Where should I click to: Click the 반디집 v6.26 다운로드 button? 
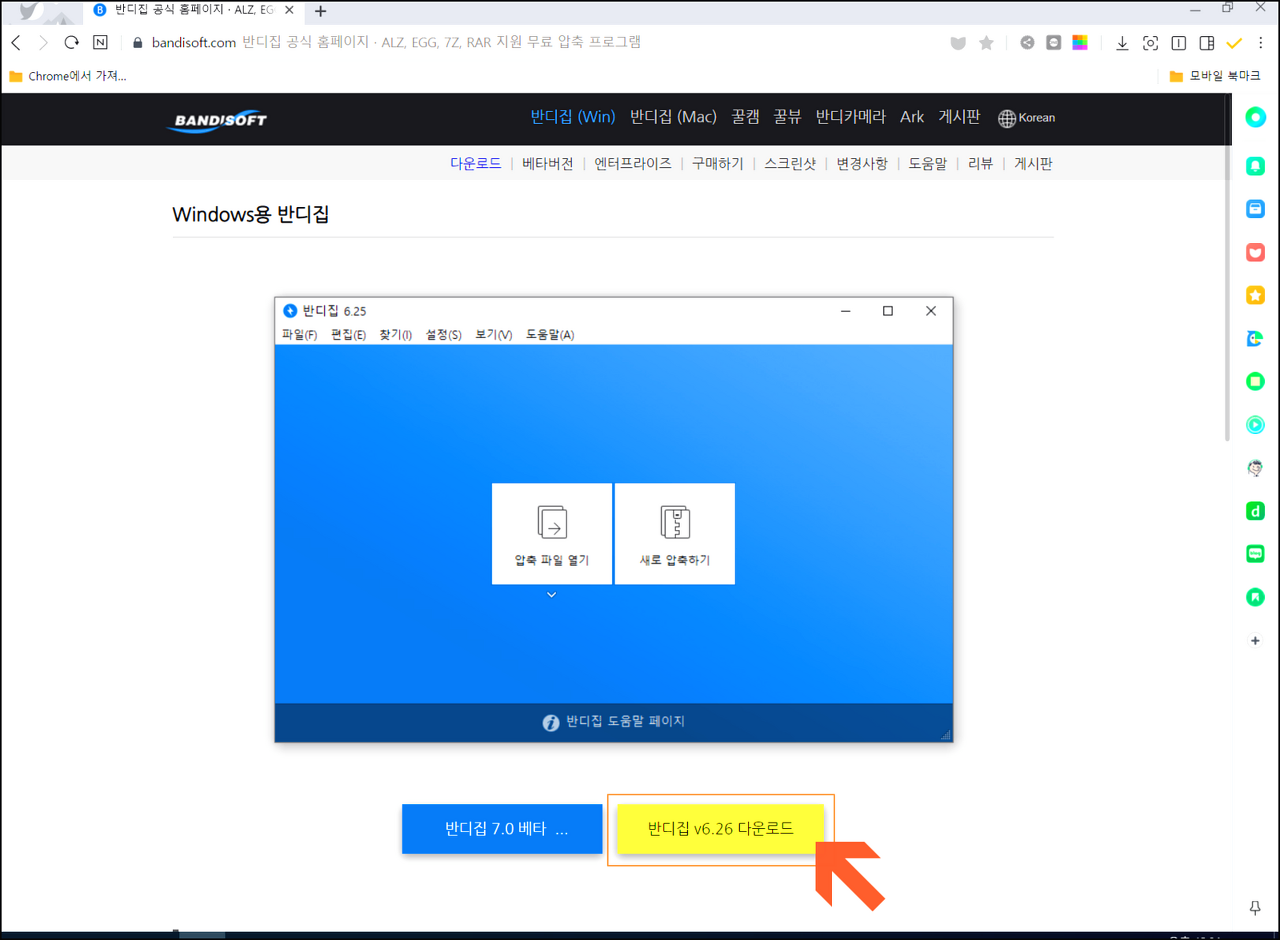tap(720, 829)
